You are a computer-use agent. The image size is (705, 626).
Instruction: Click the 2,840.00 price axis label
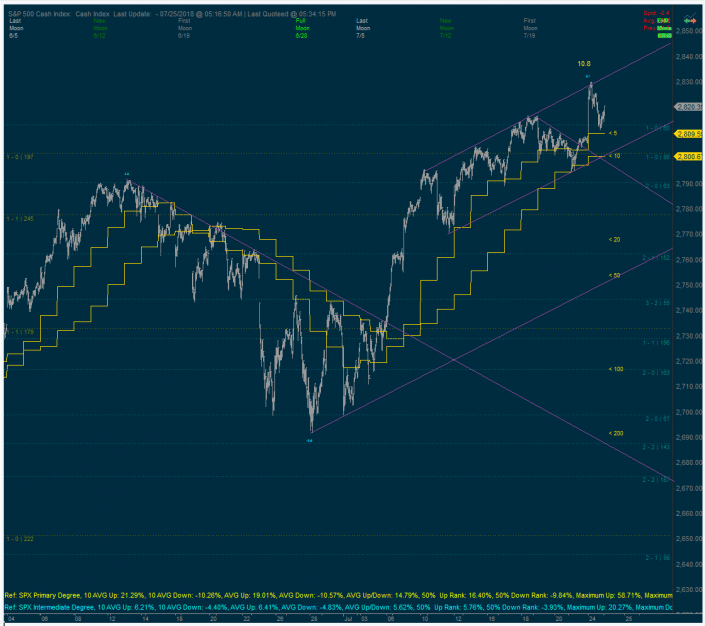pyautogui.click(x=688, y=56)
